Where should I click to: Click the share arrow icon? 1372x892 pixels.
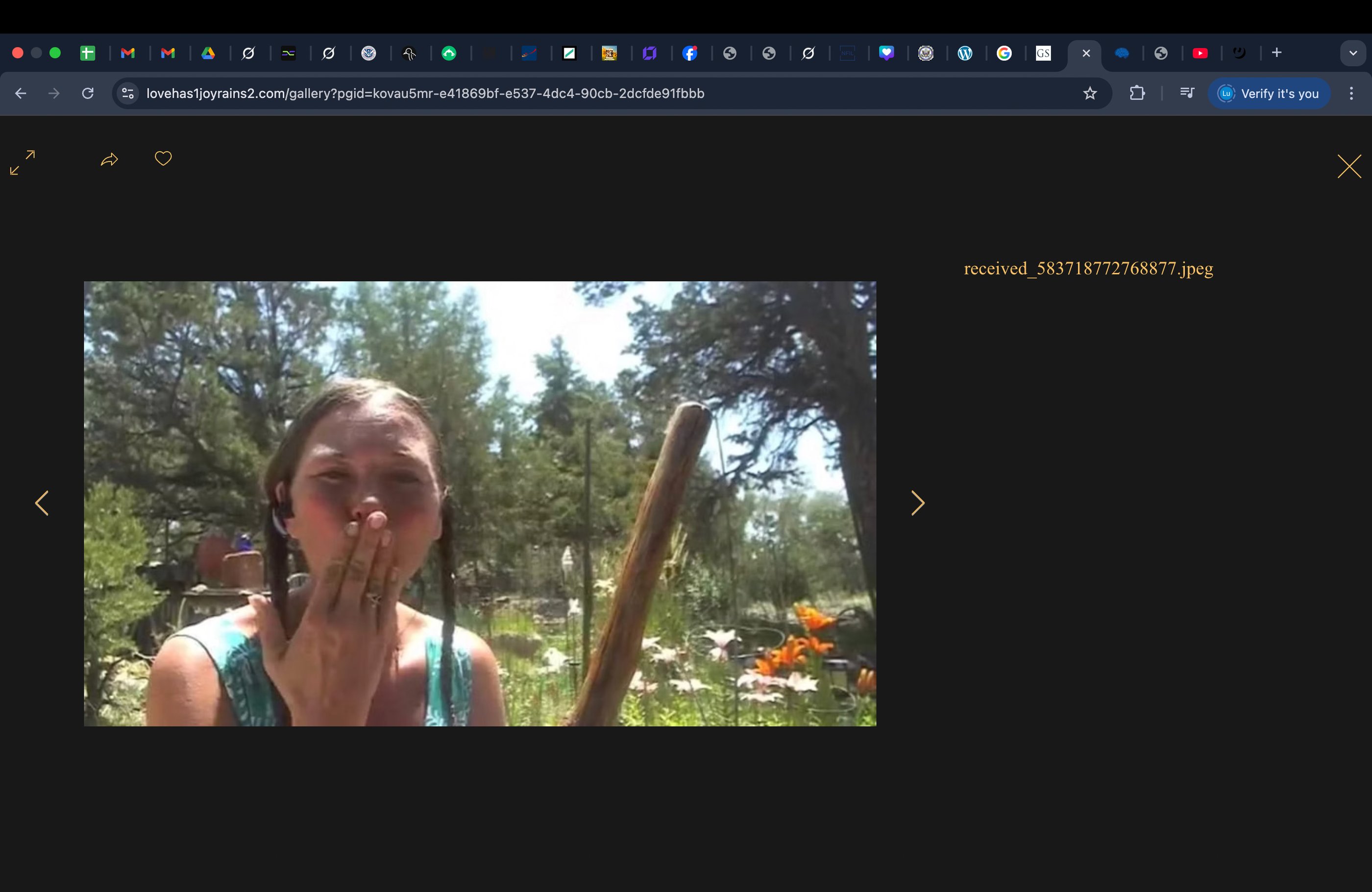click(109, 160)
